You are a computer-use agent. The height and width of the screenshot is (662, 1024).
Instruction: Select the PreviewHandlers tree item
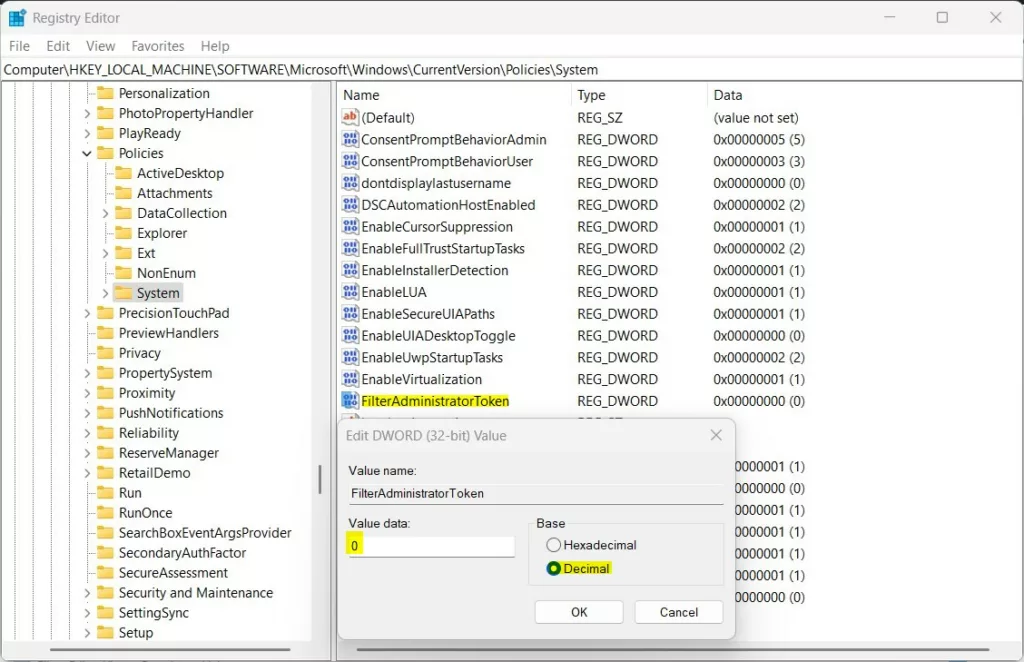pyautogui.click(x=168, y=333)
